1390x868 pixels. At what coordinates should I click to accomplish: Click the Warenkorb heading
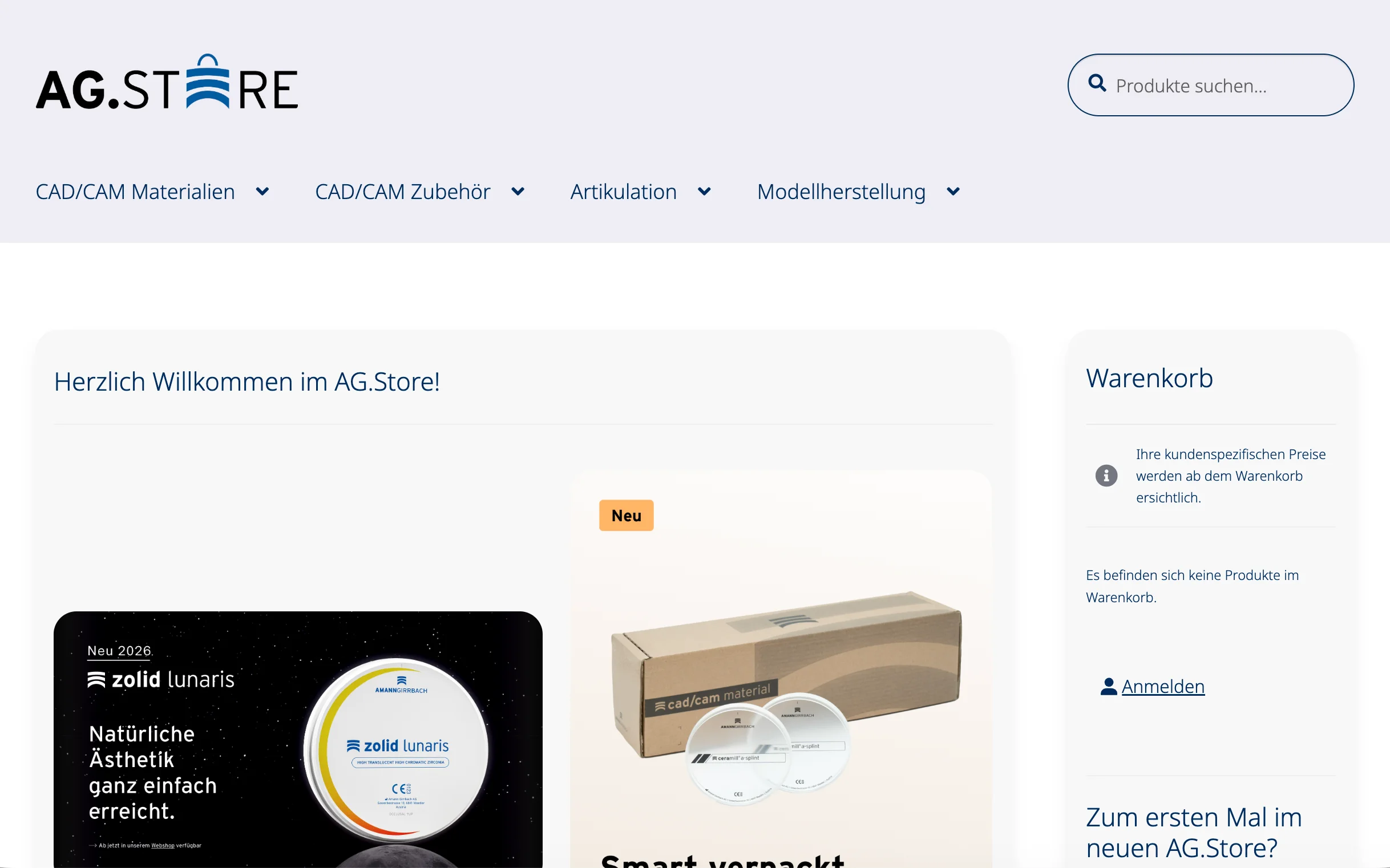coord(1149,378)
